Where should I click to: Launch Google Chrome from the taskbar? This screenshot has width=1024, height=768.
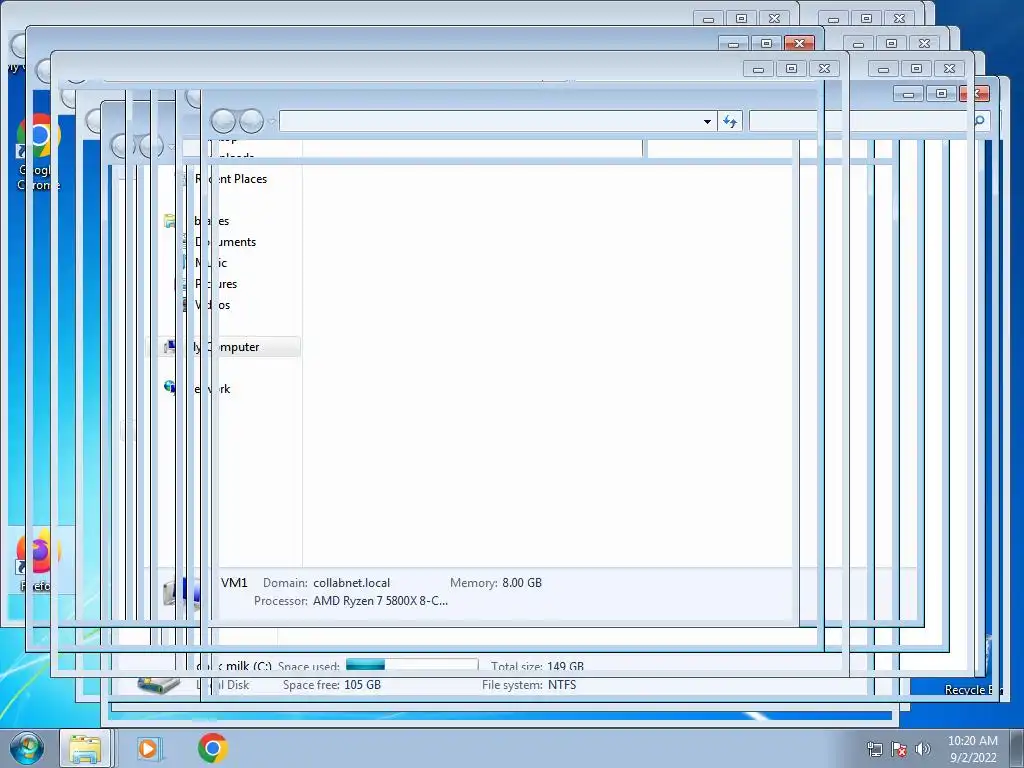coord(213,748)
